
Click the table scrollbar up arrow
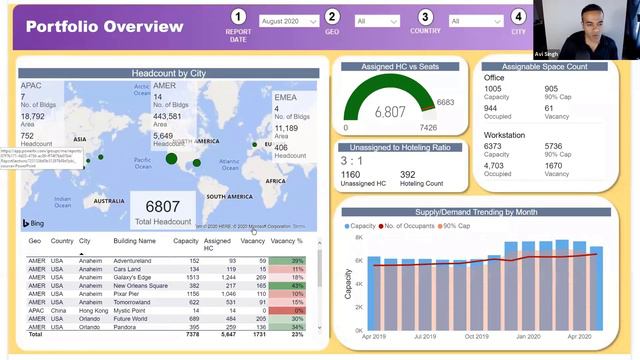coord(319,243)
